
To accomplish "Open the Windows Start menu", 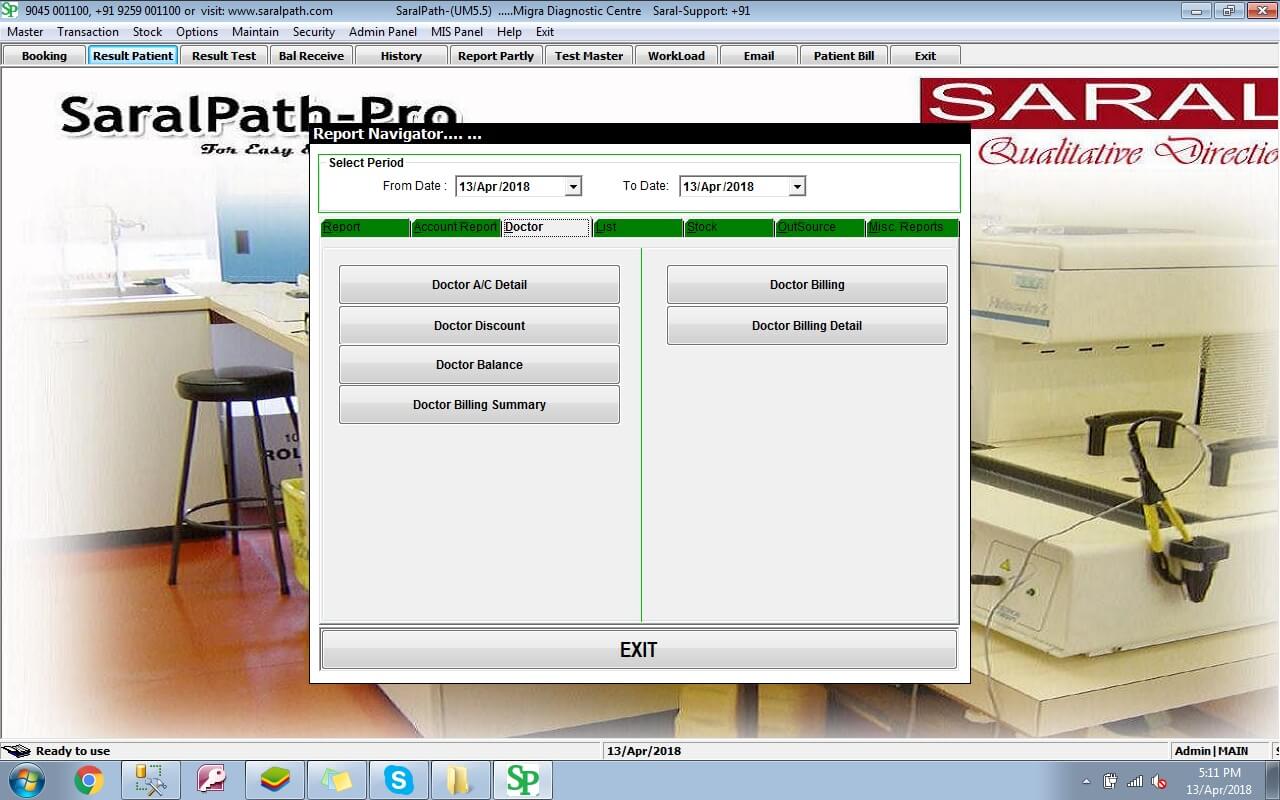I will pos(25,780).
